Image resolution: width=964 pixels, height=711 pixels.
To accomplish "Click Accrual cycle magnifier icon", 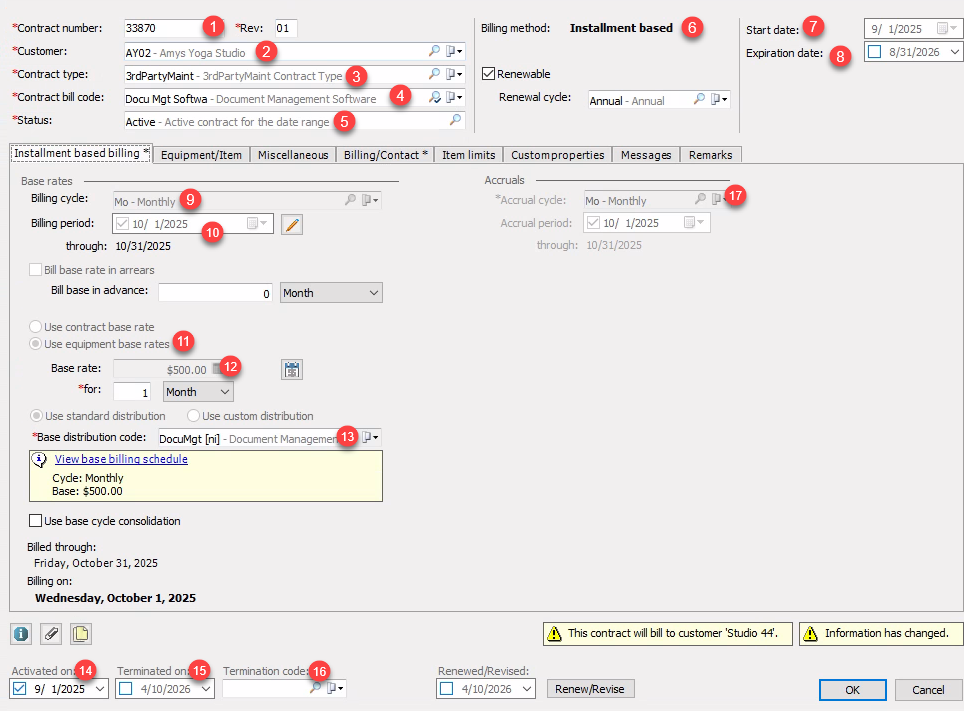I will point(700,199).
